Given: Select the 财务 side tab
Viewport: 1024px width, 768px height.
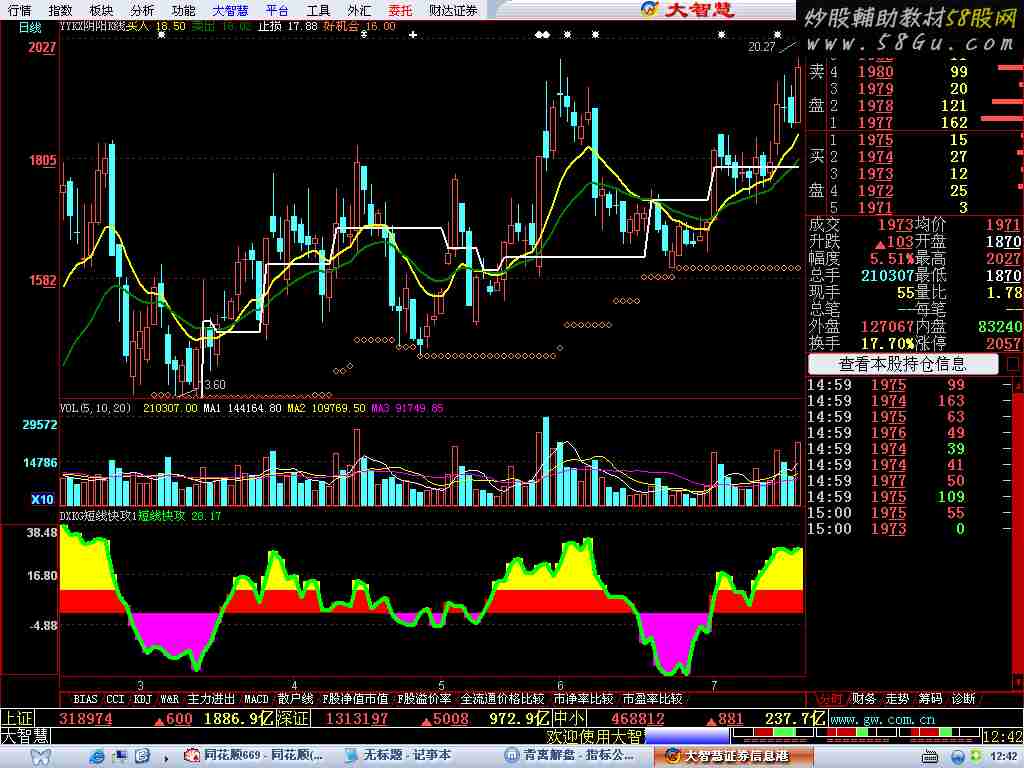Looking at the screenshot, I should [x=863, y=699].
